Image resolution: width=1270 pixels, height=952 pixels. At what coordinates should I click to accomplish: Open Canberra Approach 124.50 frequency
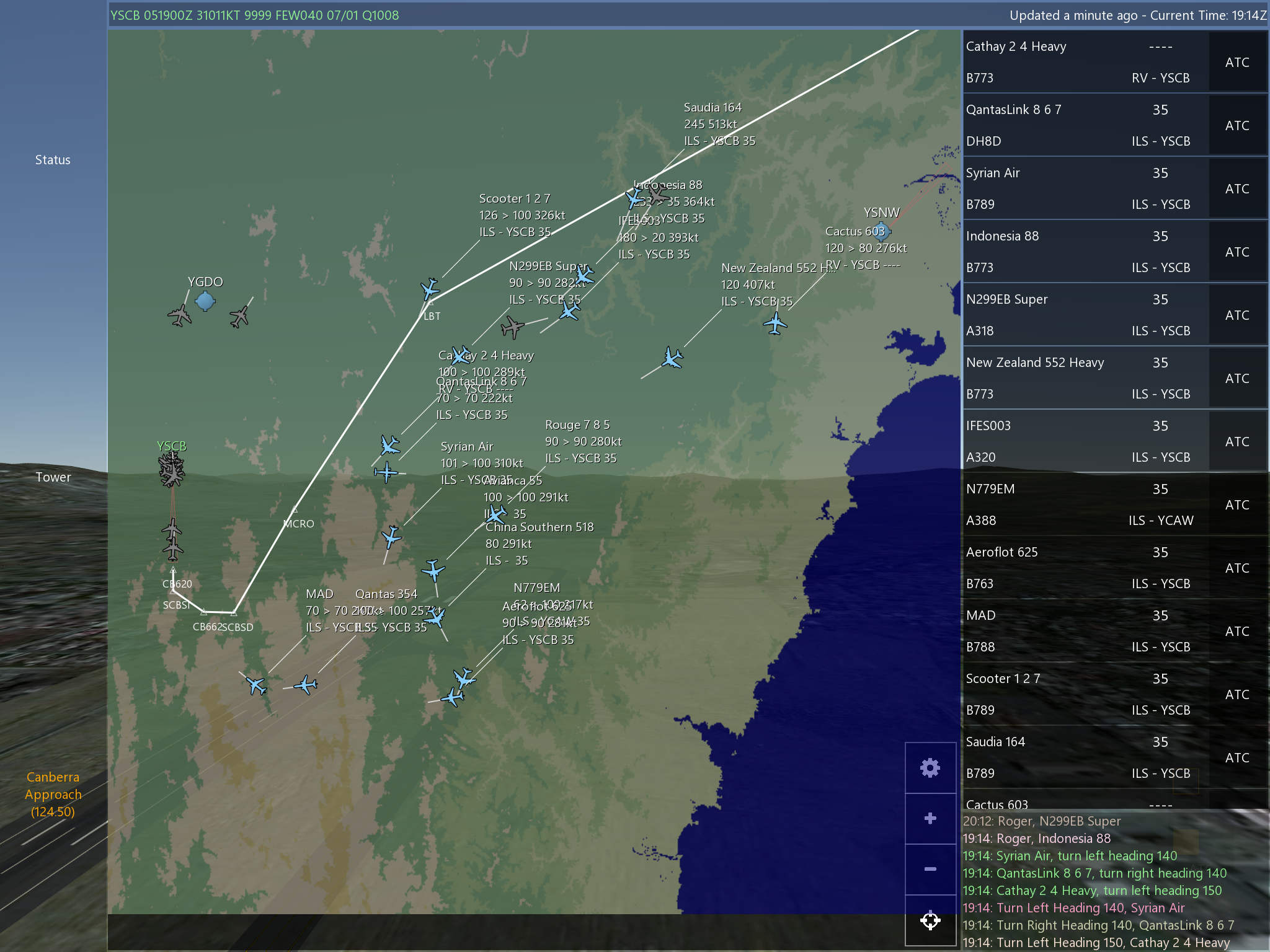tap(53, 794)
